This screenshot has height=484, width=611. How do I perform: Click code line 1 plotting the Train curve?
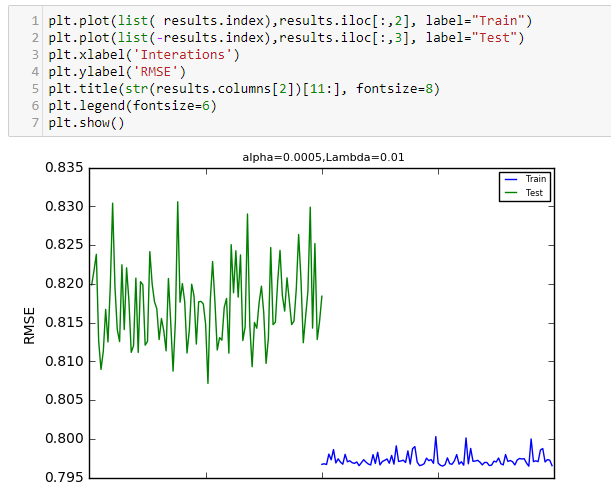pos(290,21)
